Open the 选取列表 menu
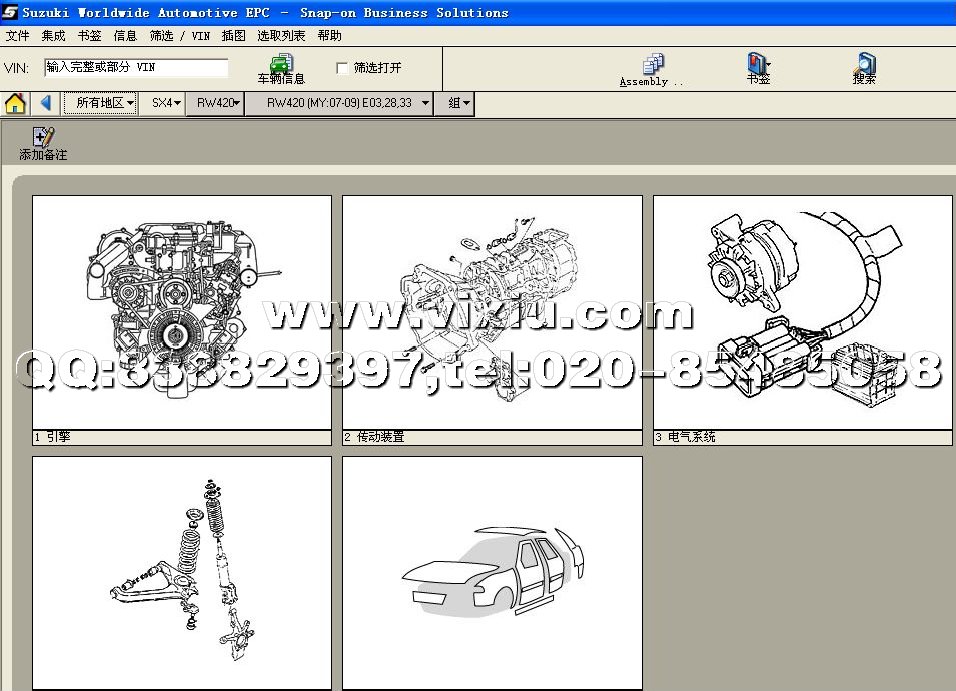This screenshot has width=956, height=691. [281, 36]
